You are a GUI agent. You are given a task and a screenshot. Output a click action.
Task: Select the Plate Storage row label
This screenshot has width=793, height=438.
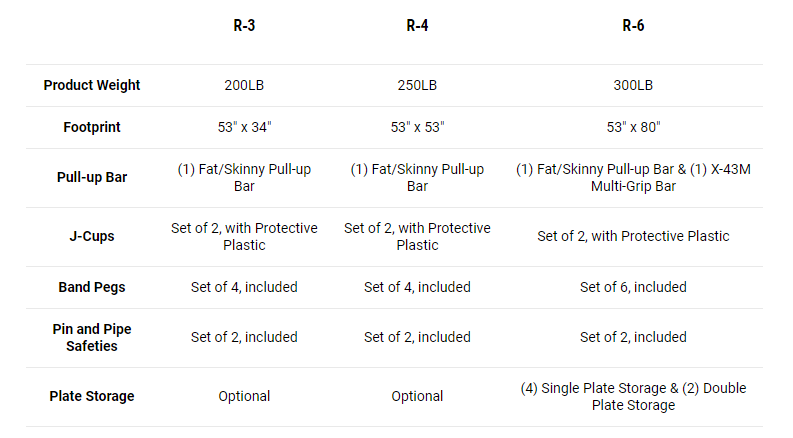[92, 396]
